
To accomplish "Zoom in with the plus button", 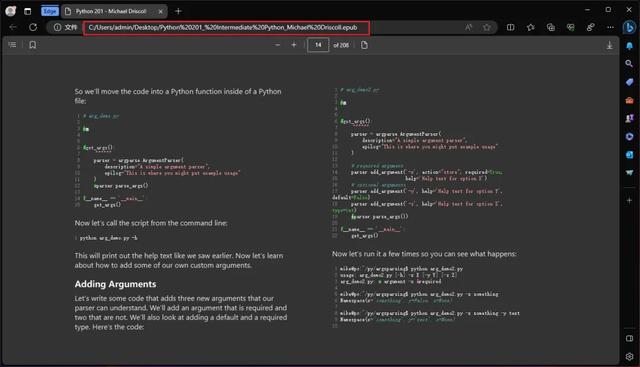I will pos(293,45).
